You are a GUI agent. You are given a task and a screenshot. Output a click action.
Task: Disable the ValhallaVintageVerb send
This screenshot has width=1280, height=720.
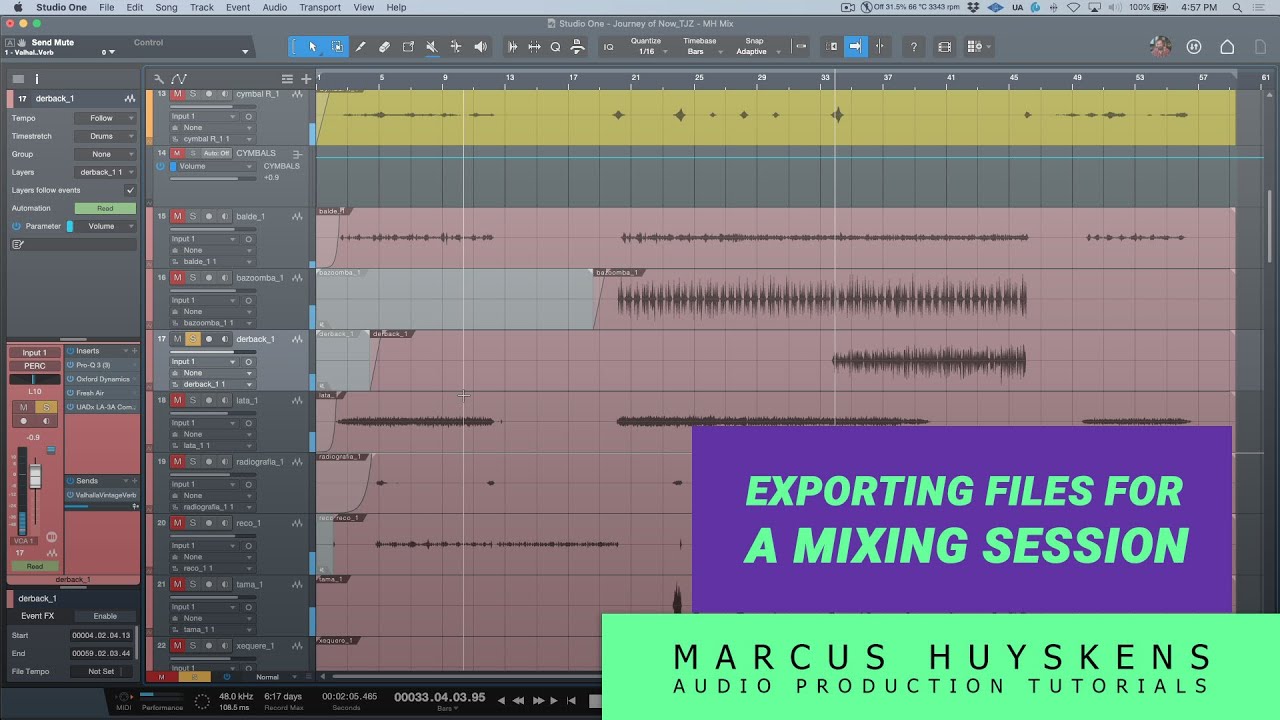[70, 495]
